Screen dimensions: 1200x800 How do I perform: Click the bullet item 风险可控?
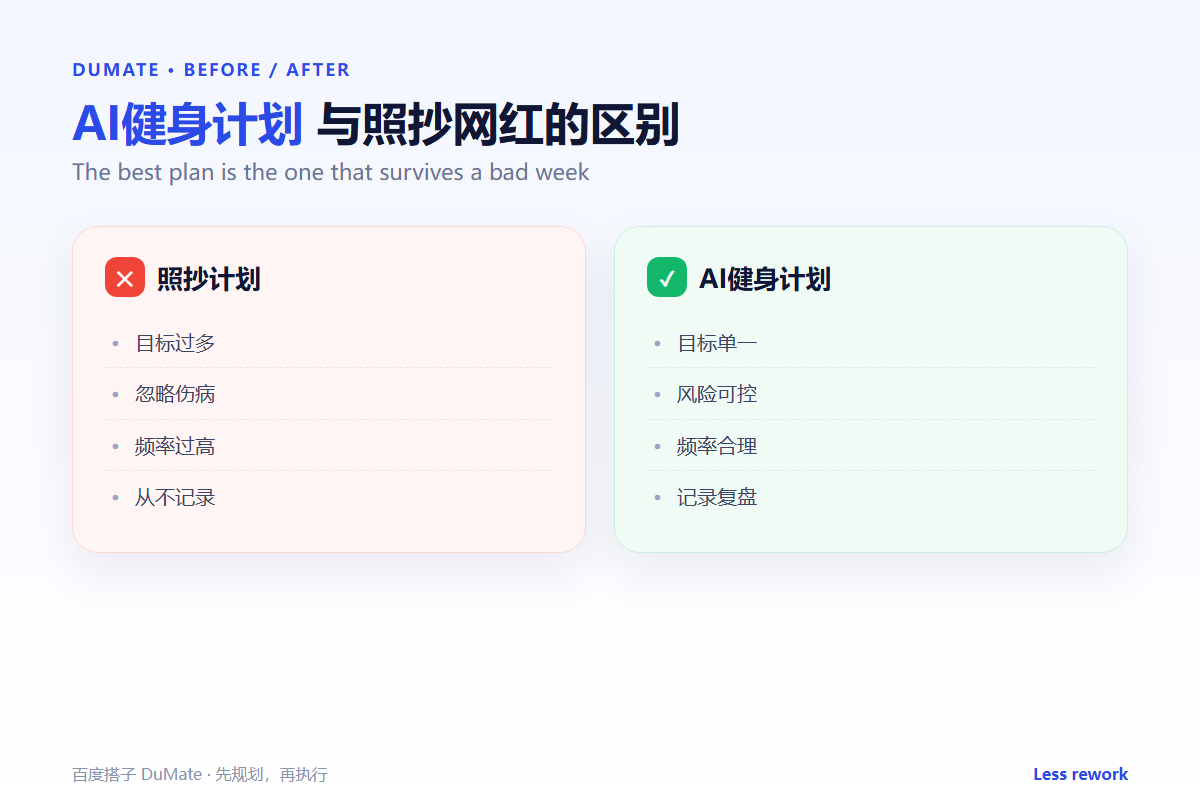(717, 394)
